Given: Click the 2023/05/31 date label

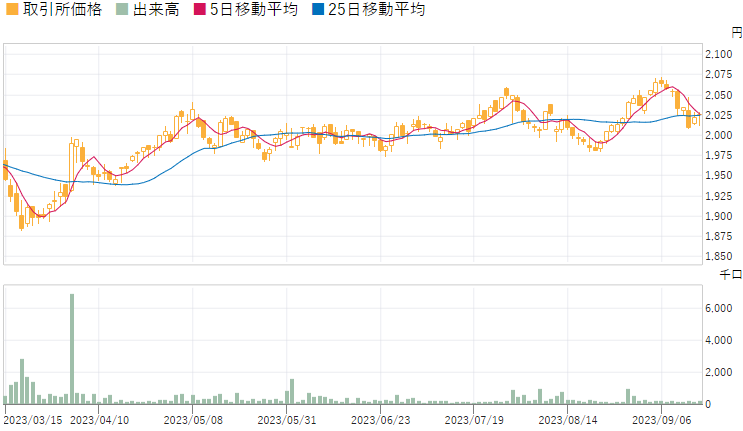Looking at the screenshot, I should (287, 420).
